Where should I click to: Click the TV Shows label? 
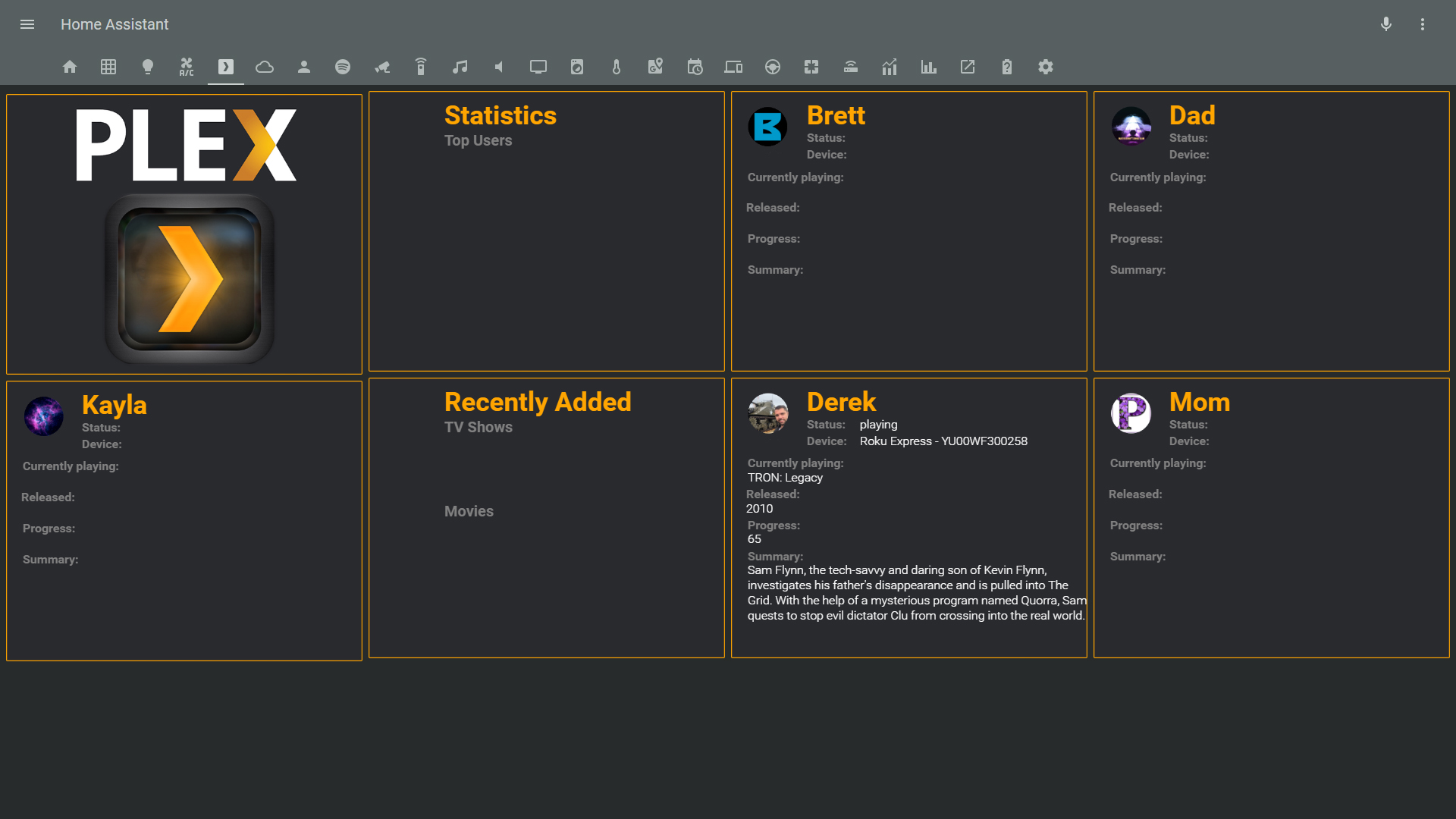(x=479, y=427)
